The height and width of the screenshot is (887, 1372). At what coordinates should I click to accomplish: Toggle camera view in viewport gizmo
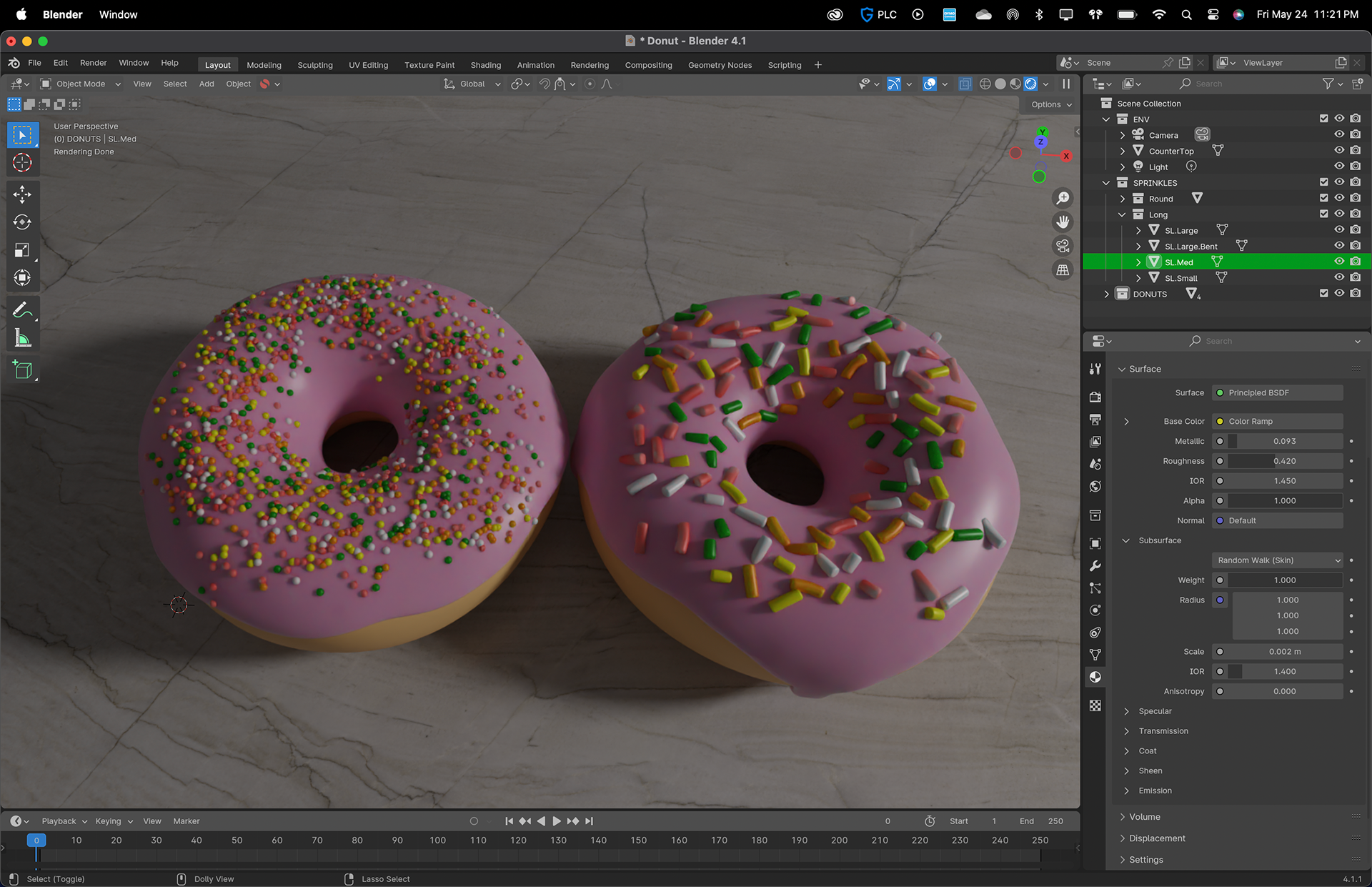pyautogui.click(x=1063, y=246)
